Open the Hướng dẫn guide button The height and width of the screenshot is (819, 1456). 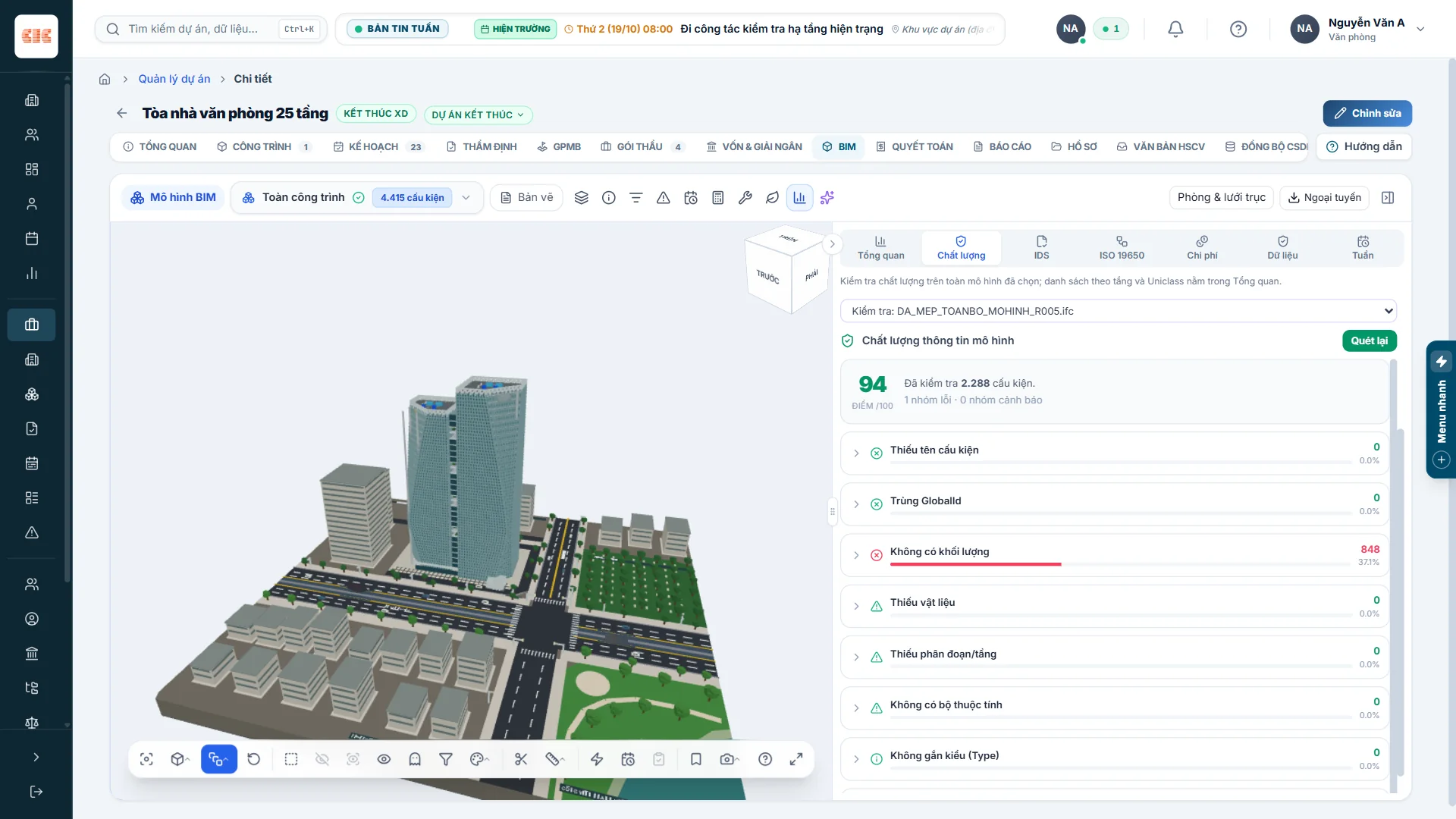click(x=1364, y=146)
